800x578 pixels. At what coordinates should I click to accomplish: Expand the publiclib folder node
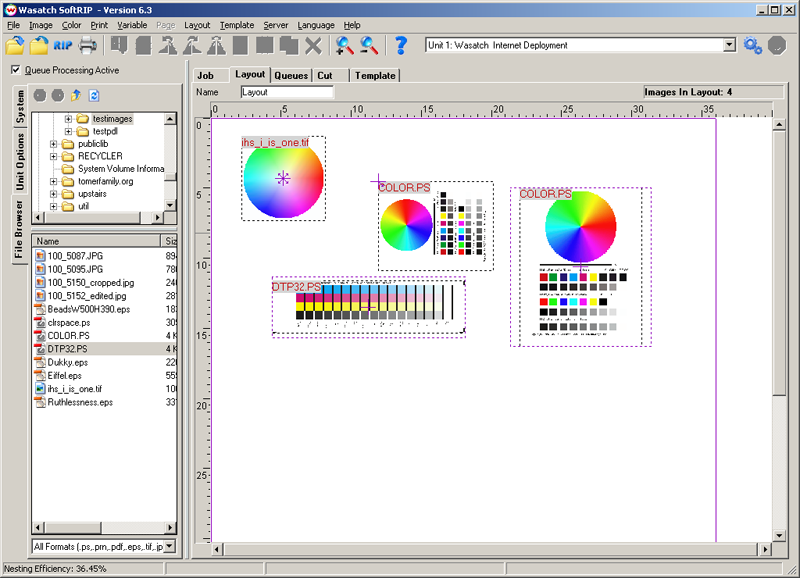tap(54, 144)
